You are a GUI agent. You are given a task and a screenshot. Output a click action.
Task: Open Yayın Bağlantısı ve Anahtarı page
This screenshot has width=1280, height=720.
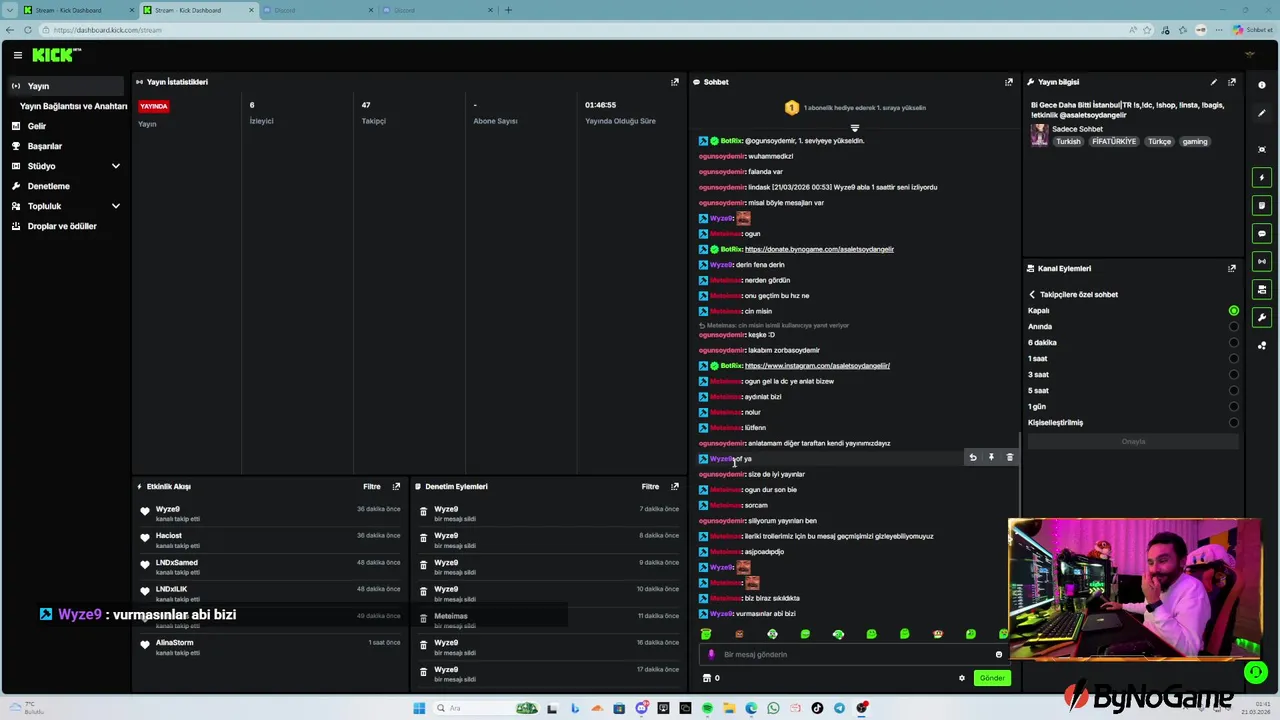point(73,106)
